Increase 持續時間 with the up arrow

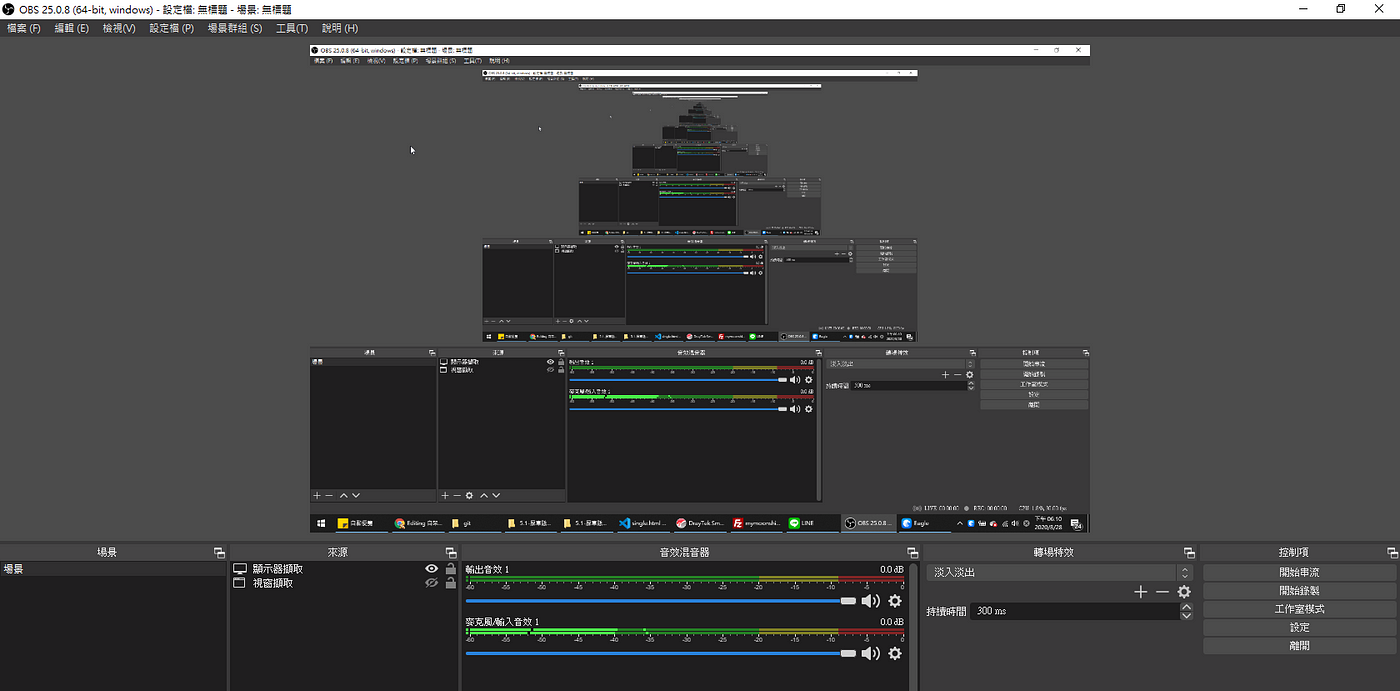[1186, 606]
